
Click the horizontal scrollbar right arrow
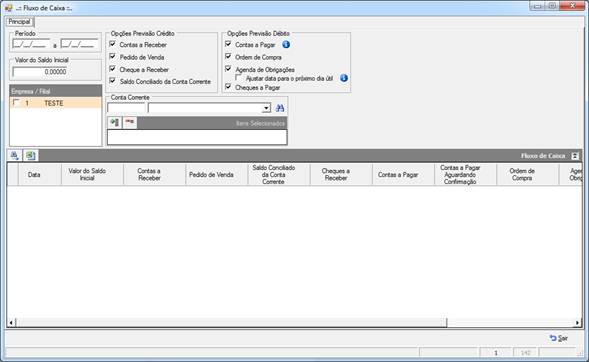578,323
